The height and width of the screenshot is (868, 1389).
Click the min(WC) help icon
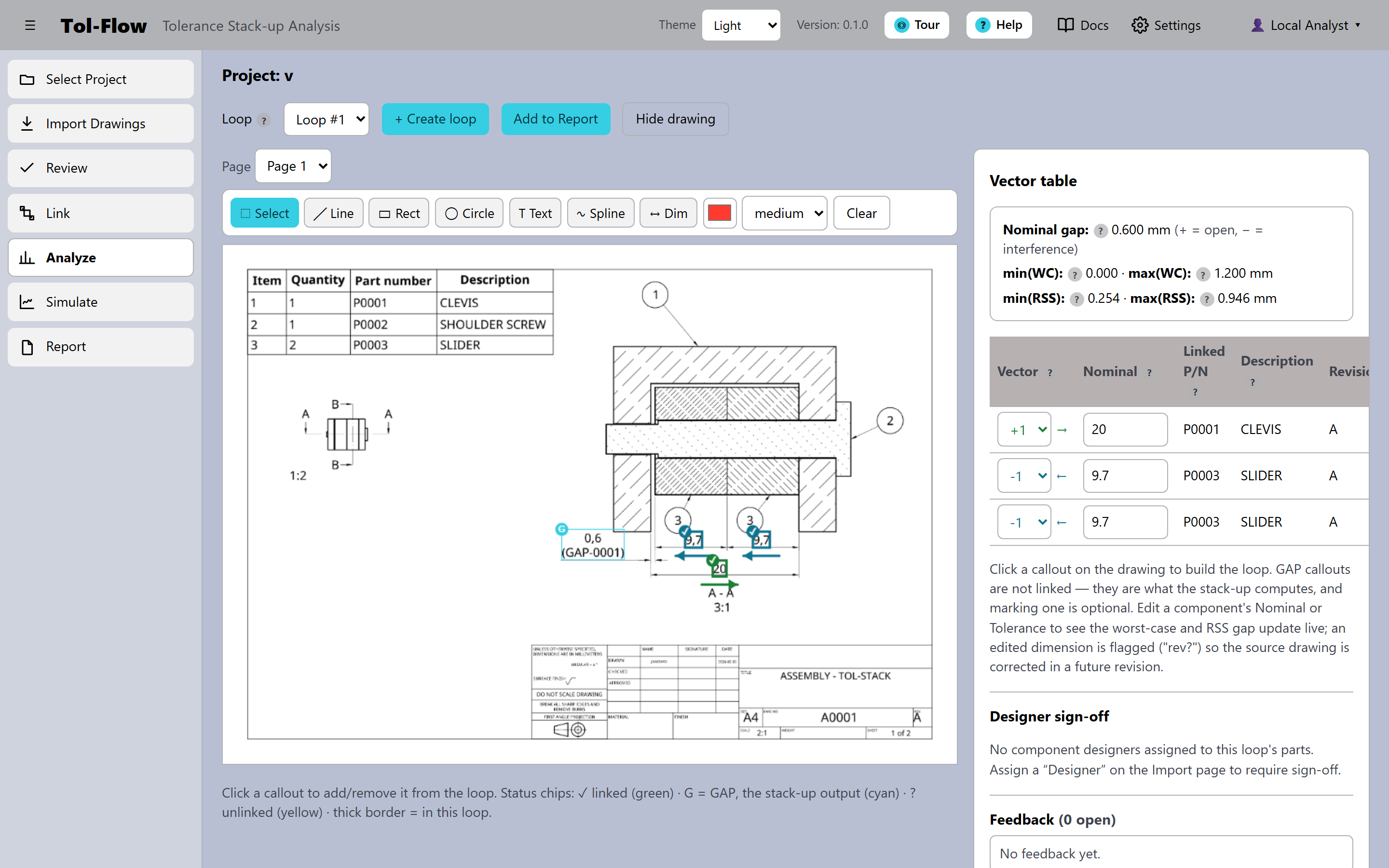1075,274
